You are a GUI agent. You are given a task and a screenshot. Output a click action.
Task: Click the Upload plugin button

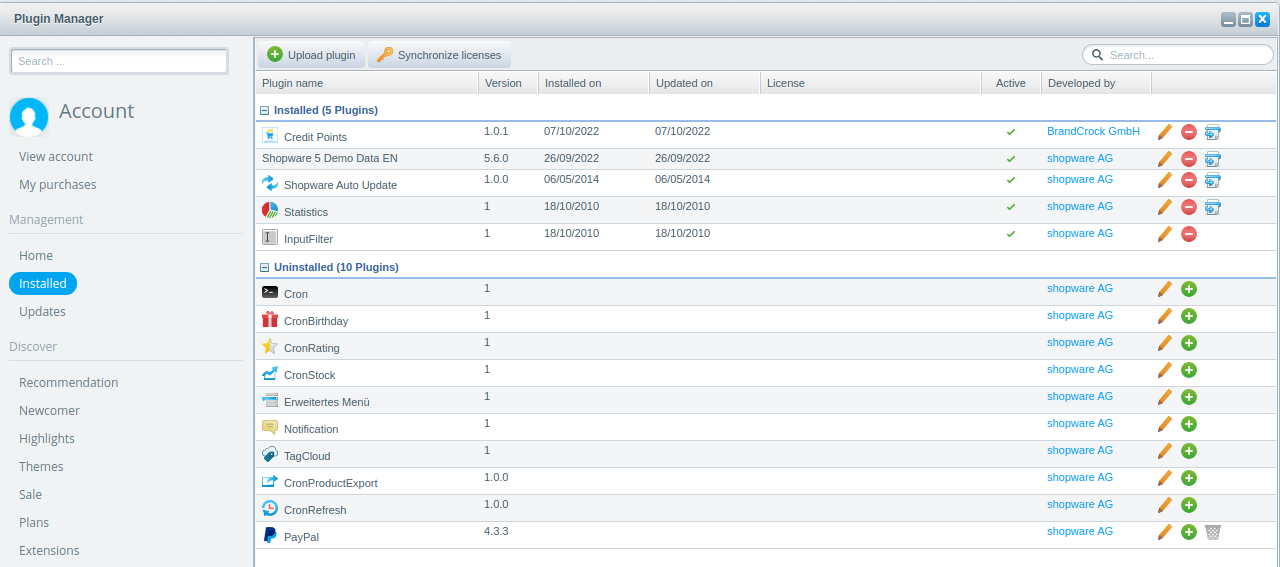[311, 55]
